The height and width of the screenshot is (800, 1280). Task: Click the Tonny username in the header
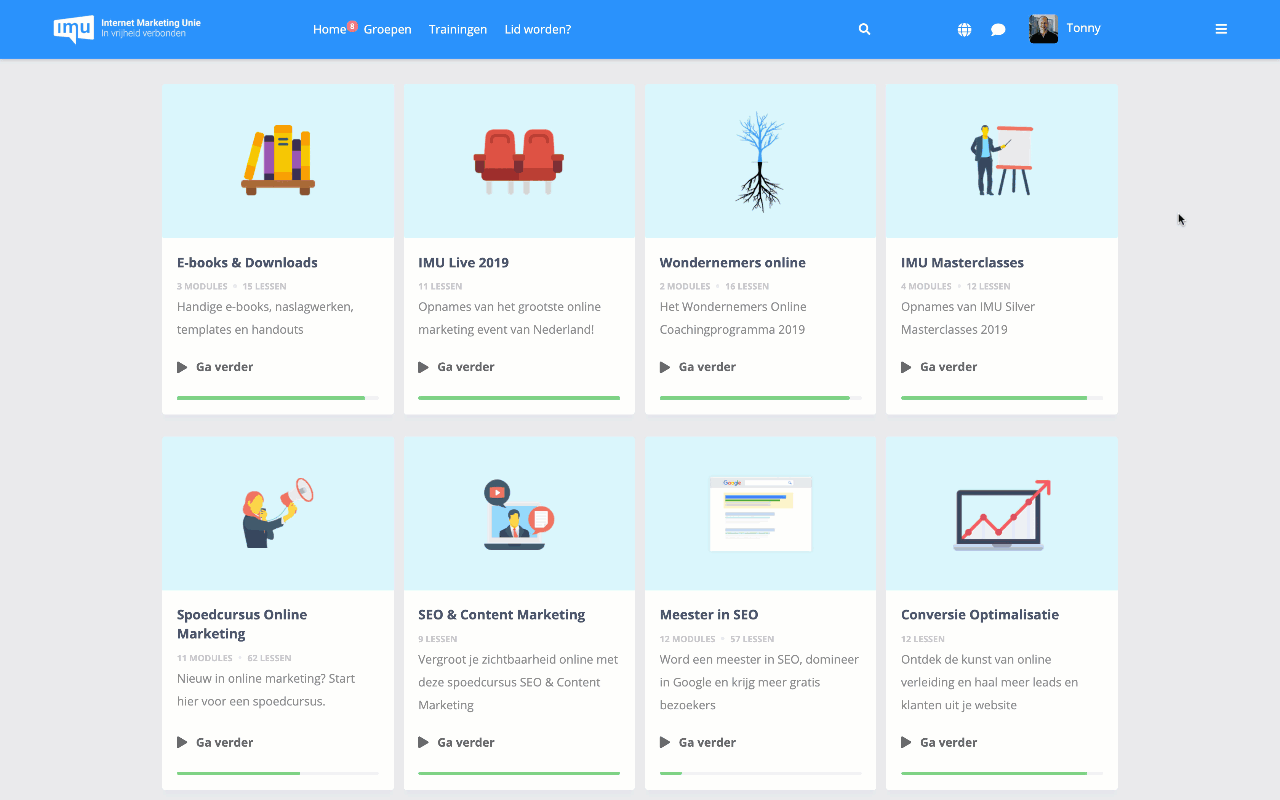(1084, 28)
